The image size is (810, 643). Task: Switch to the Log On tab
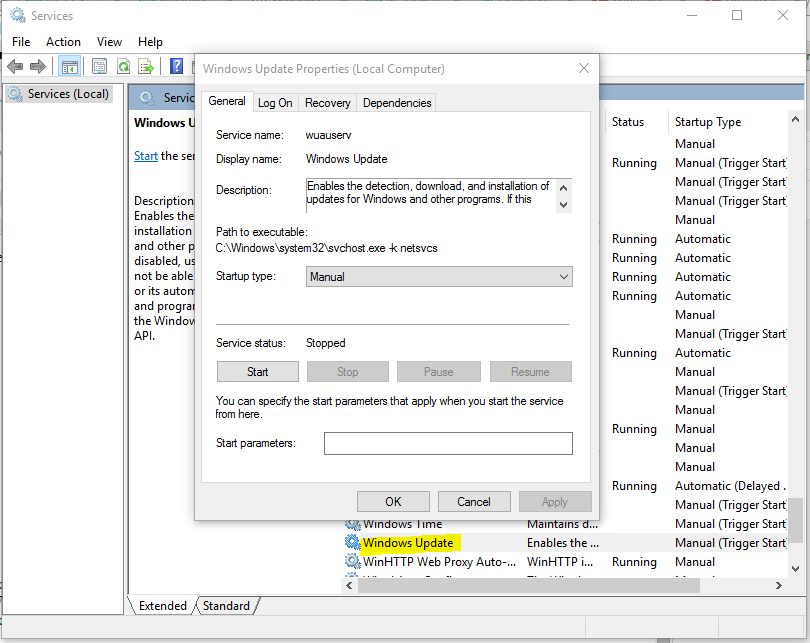(x=275, y=103)
